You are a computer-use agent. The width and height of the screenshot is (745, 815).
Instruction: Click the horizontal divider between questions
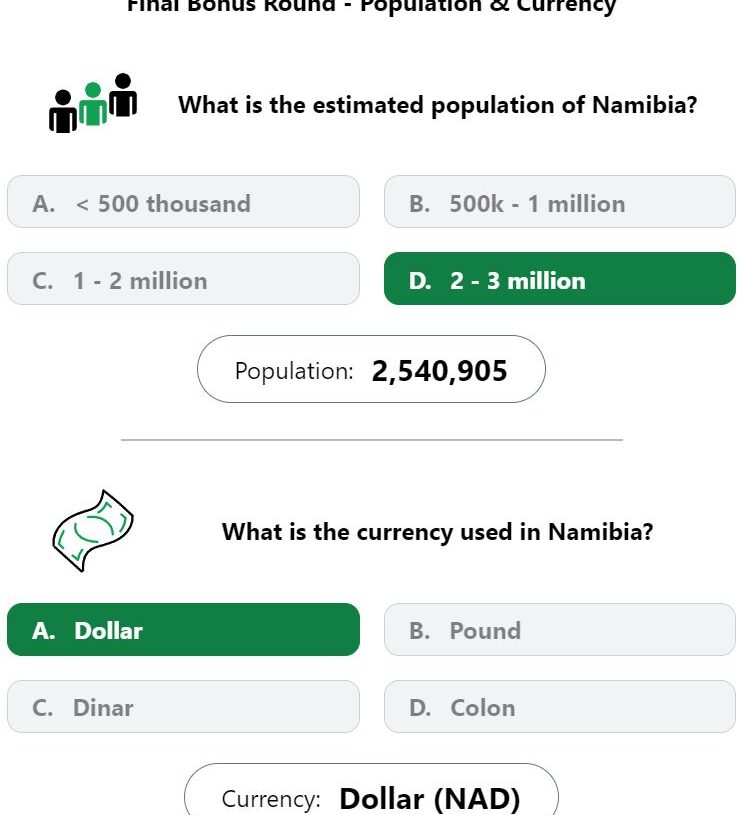371,439
